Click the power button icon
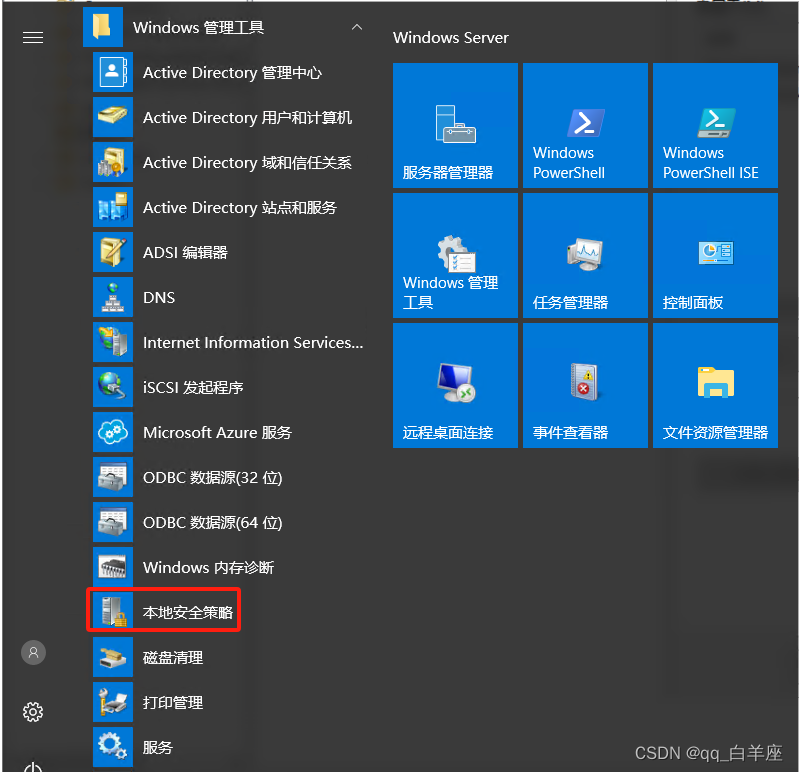The height and width of the screenshot is (772, 799). click(x=33, y=767)
